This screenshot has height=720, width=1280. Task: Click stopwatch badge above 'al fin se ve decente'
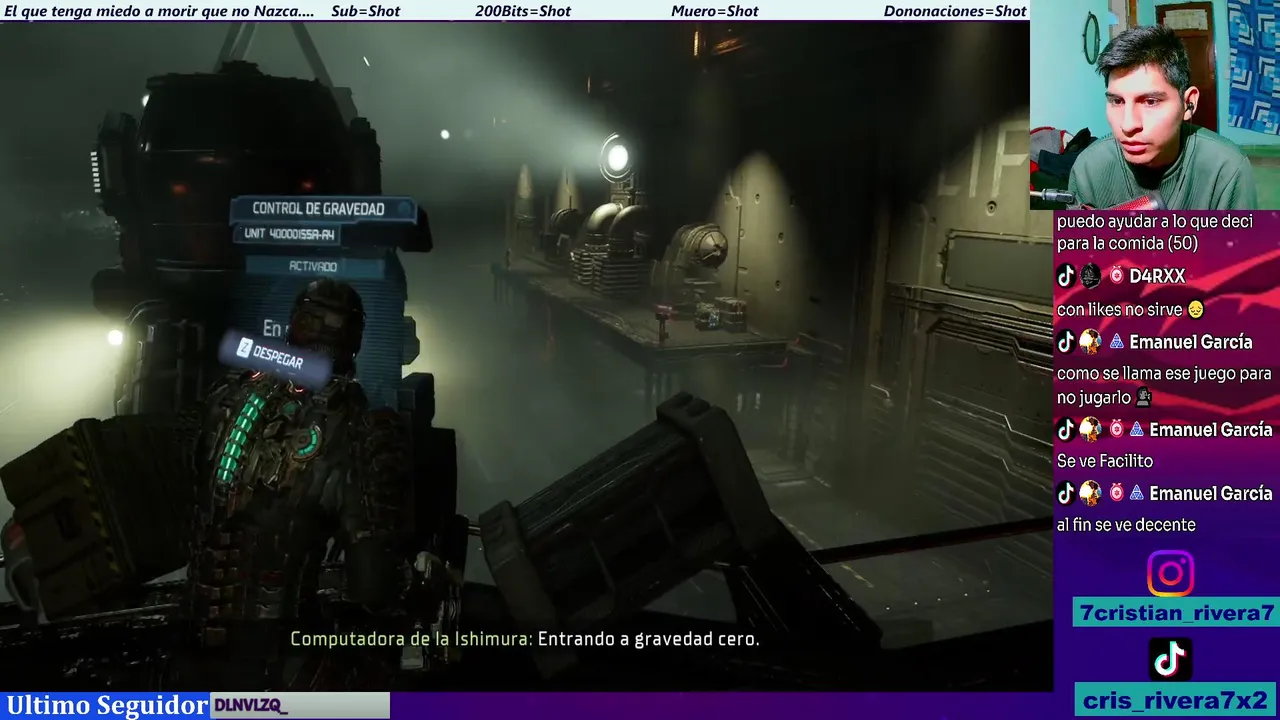(x=1116, y=493)
